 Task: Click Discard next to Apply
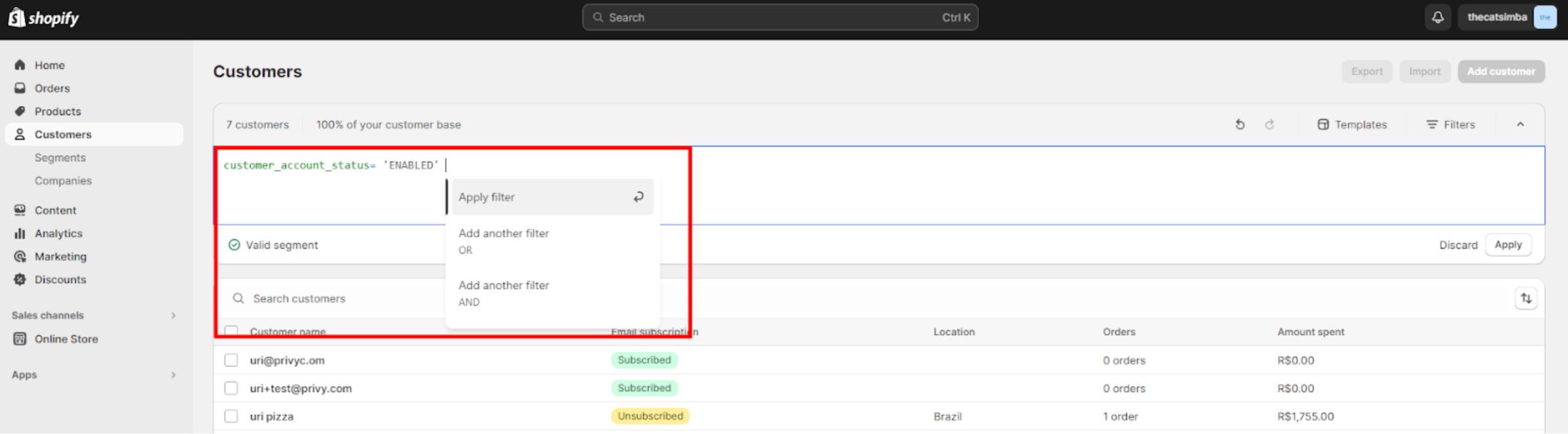[x=1458, y=245]
